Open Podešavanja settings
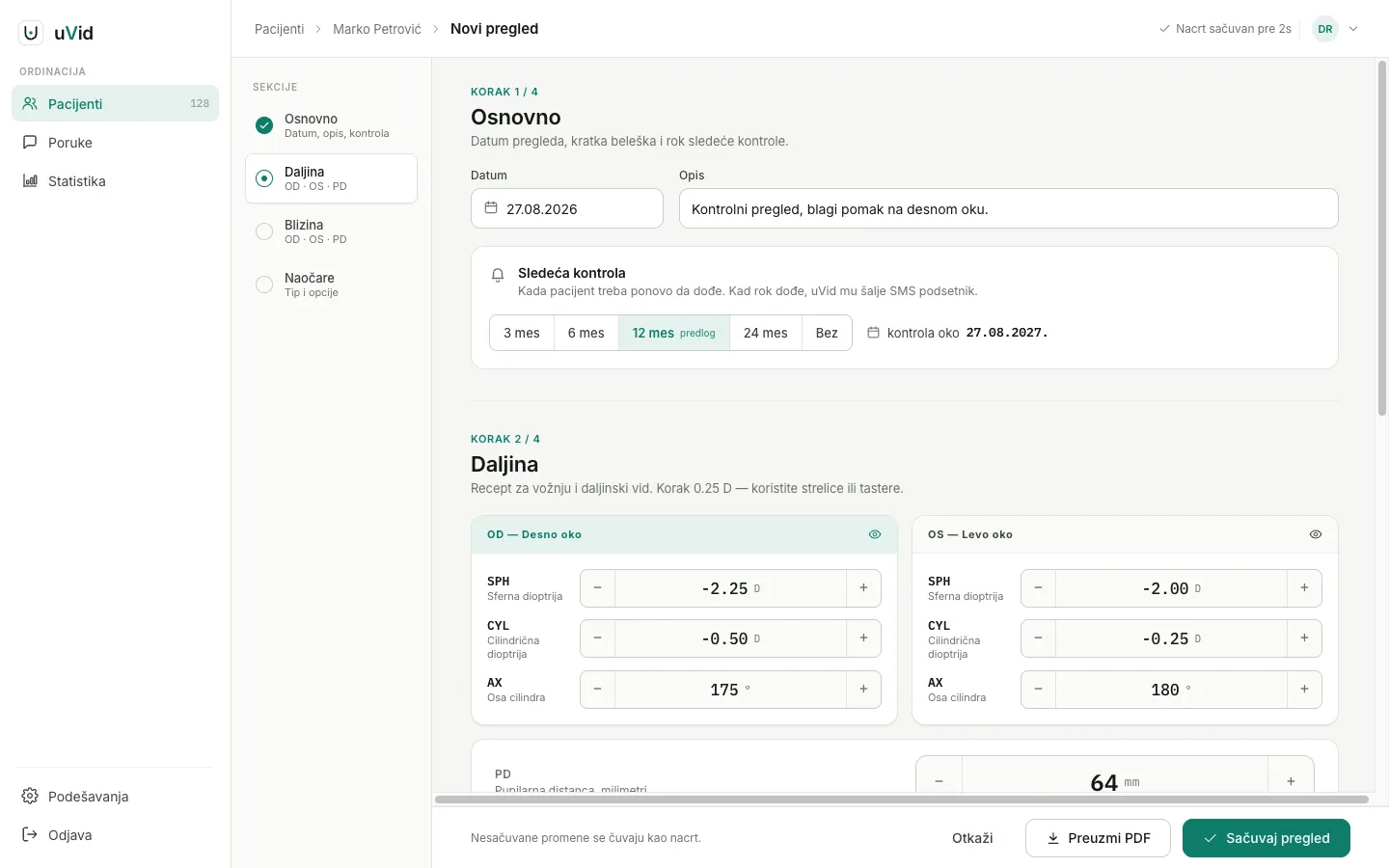Screen dimensions: 1389x868 [115, 796]
